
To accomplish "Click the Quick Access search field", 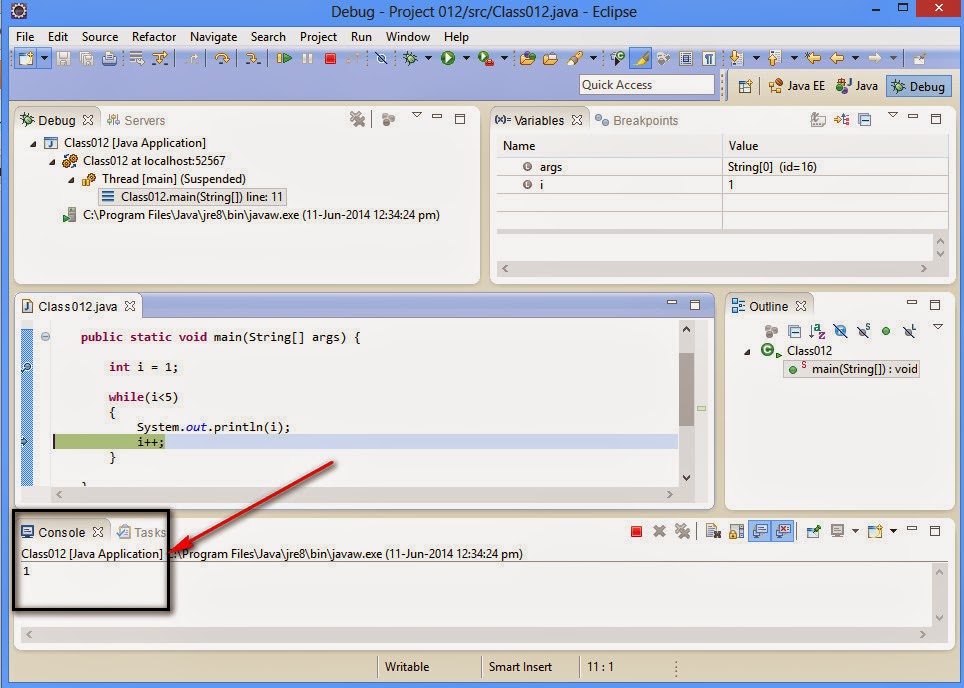I will (x=647, y=85).
